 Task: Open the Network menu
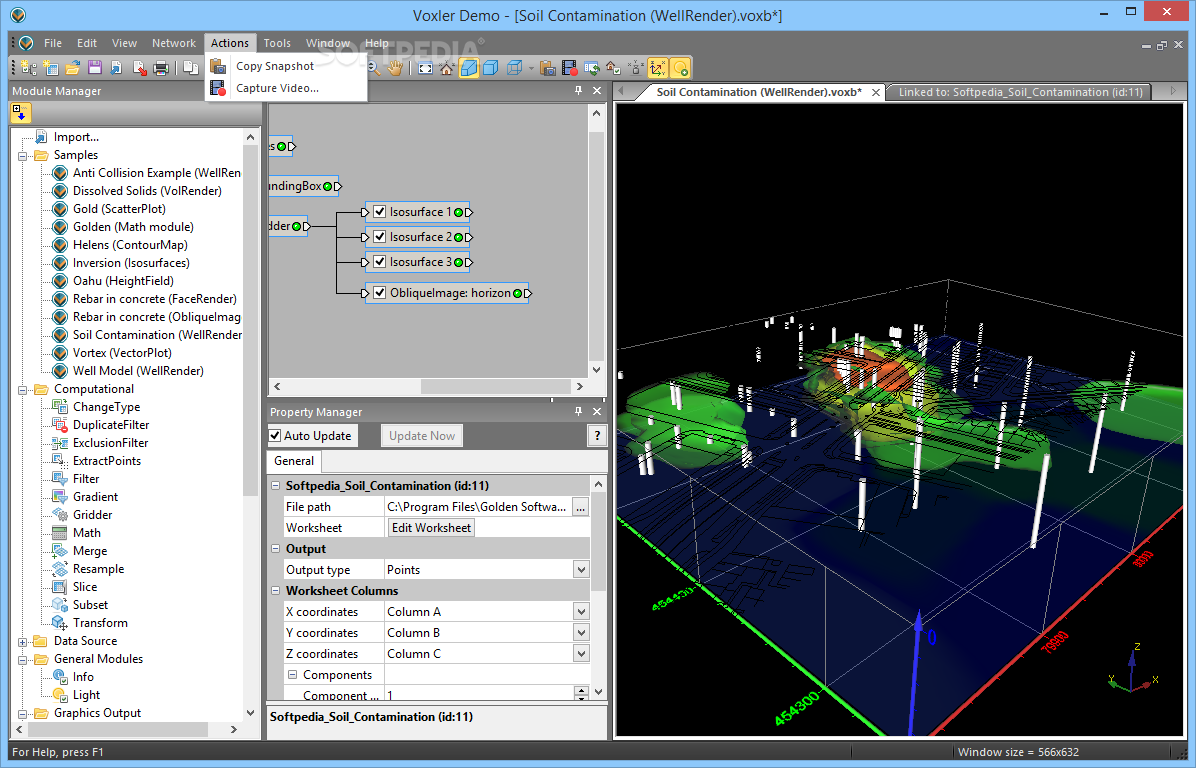pos(174,43)
